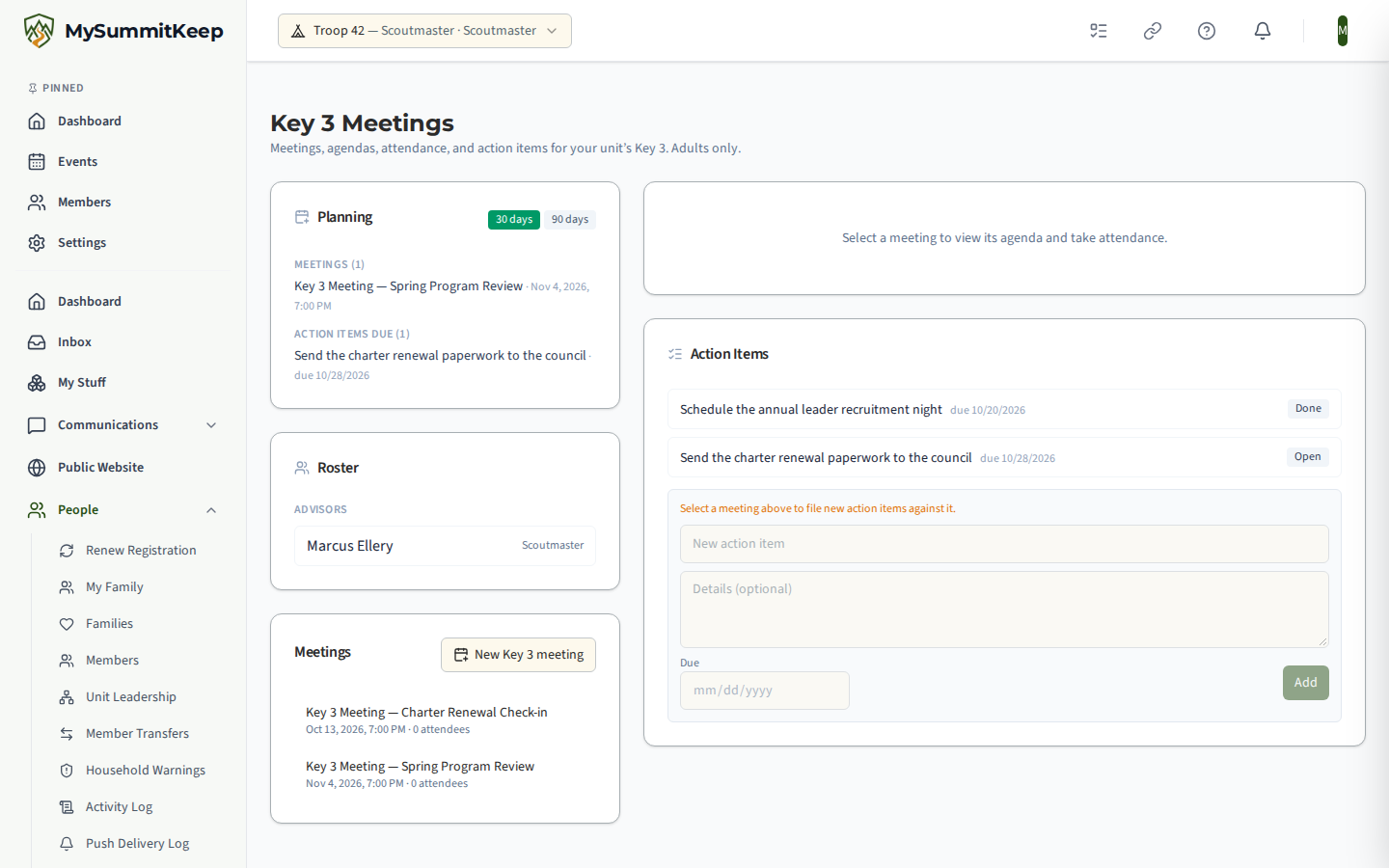Click the Due date field
This screenshot has height=868, width=1389.
click(x=765, y=691)
